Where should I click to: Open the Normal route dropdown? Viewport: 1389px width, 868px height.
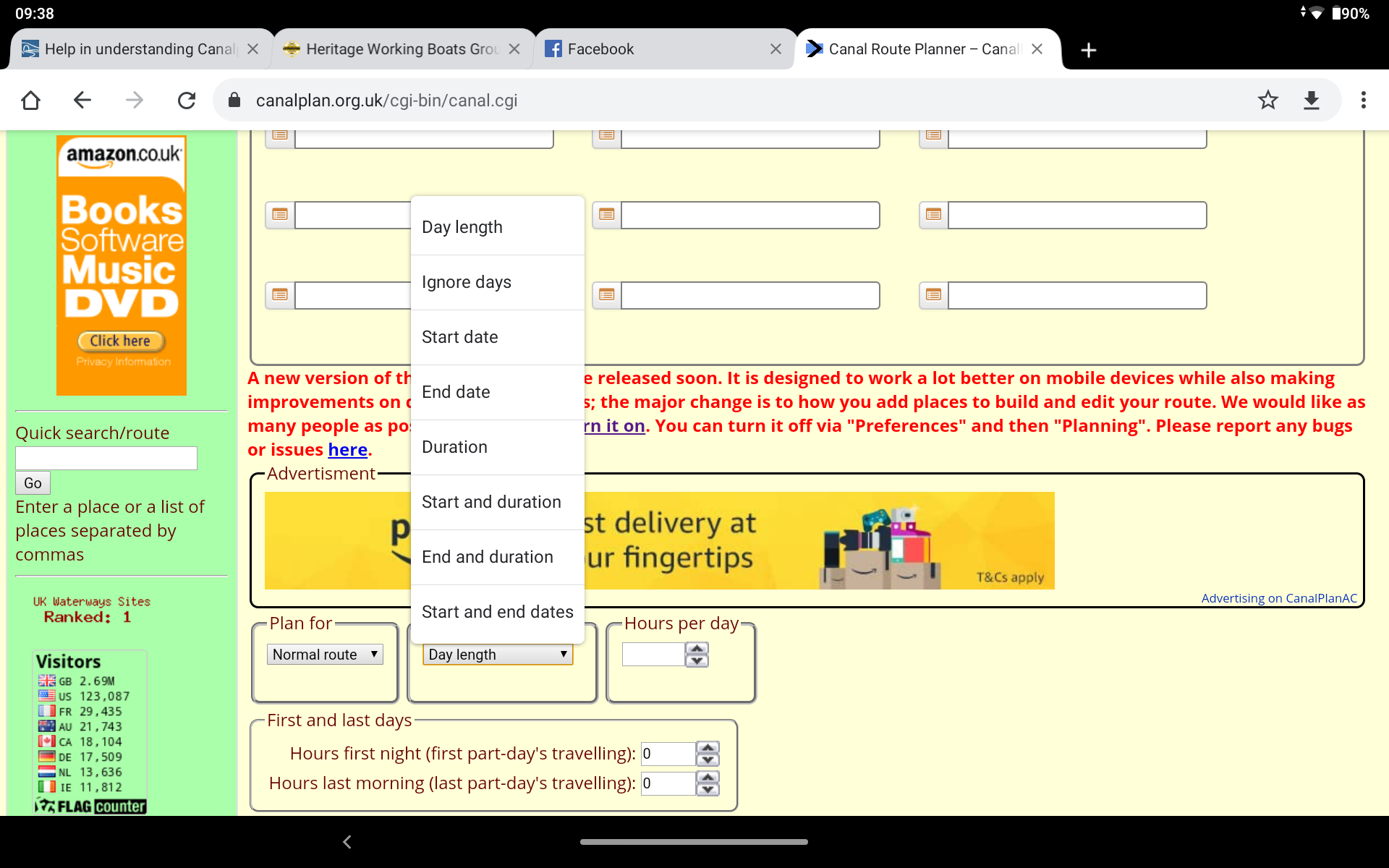(x=324, y=654)
